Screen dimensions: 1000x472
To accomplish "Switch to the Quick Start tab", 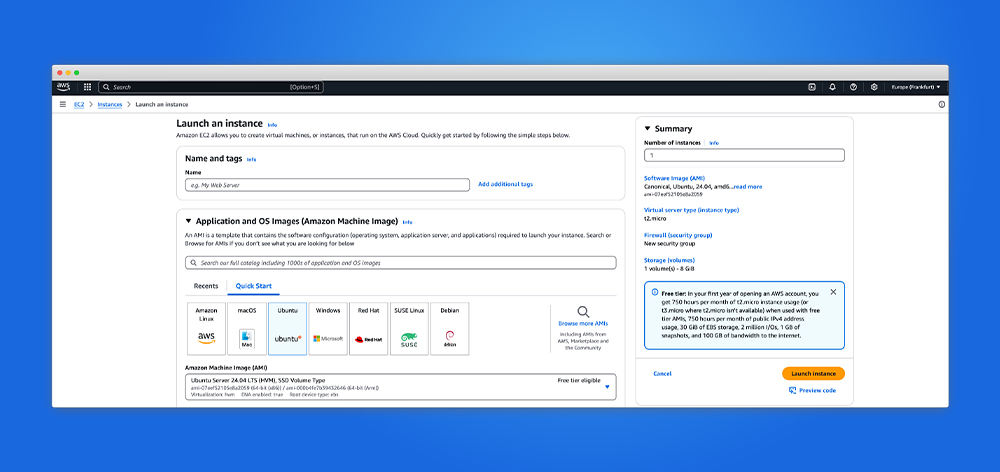I will coord(254,286).
